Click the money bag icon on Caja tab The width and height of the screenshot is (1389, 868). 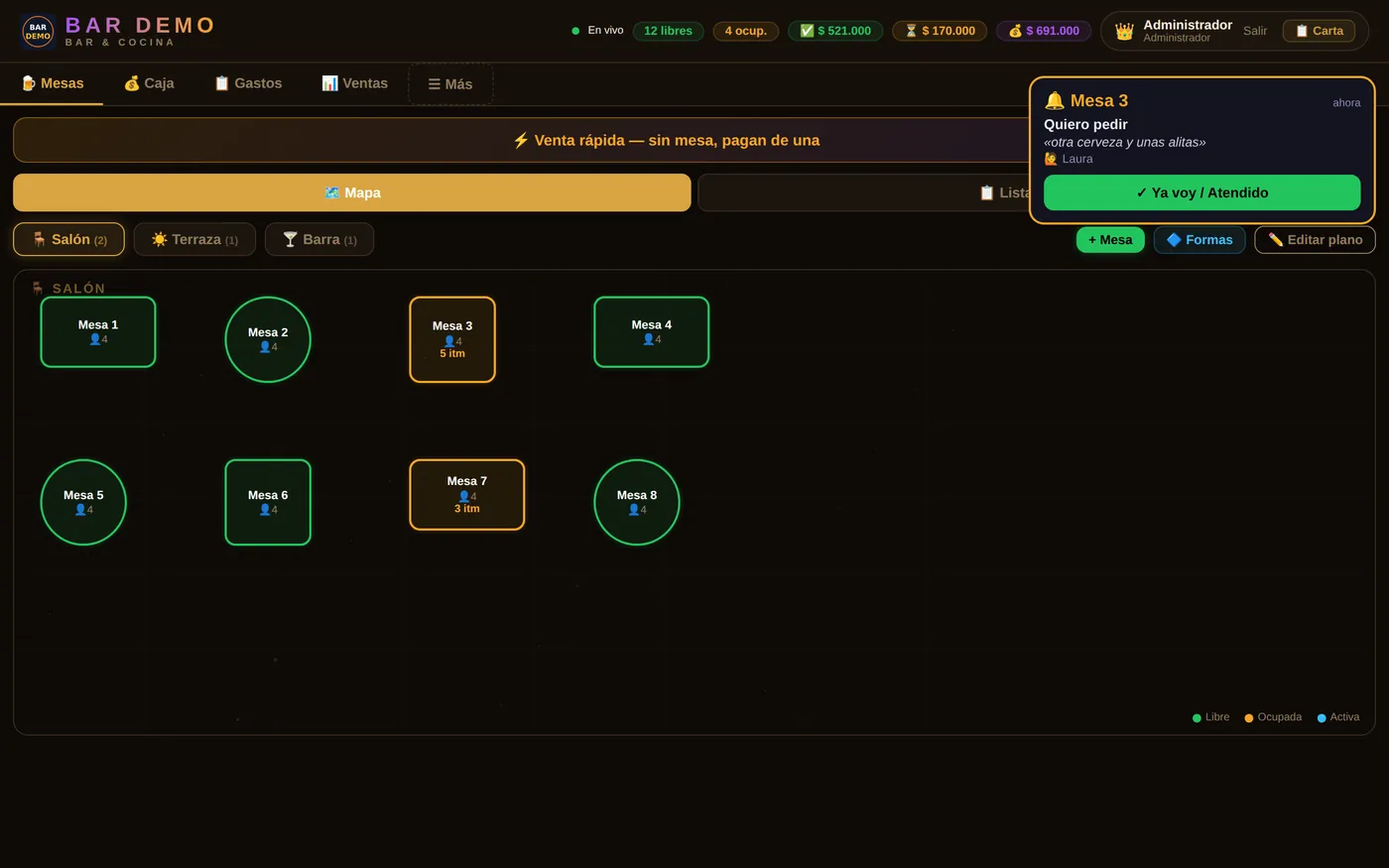click(x=132, y=83)
